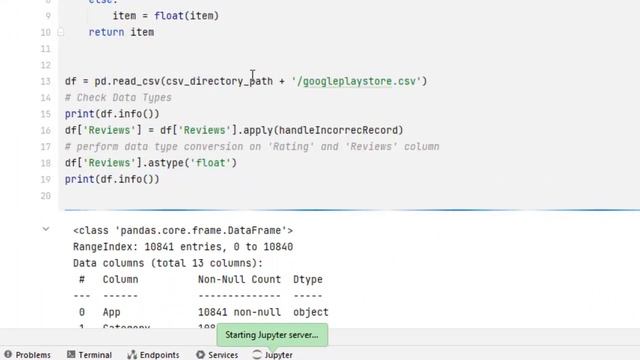640x360 pixels.
Task: Click the Endpoints icon
Action: pos(132,355)
